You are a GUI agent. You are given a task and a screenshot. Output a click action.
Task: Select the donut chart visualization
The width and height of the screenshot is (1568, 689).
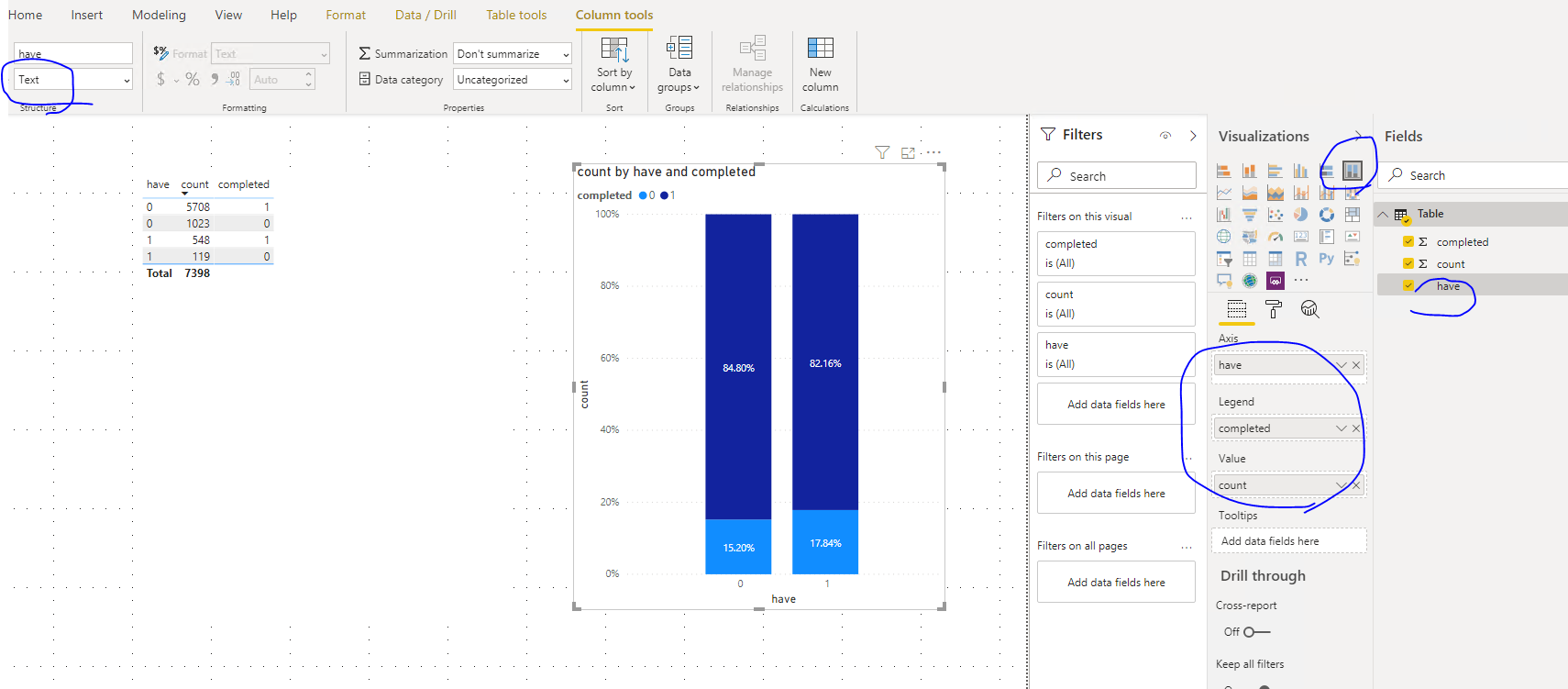[1327, 214]
